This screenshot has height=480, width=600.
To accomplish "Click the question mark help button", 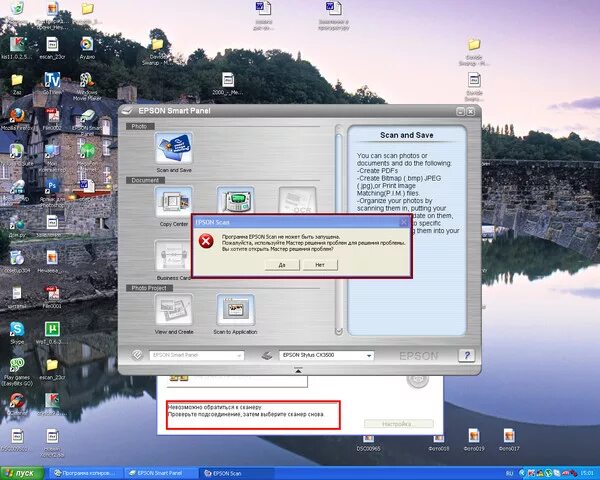I will click(466, 356).
